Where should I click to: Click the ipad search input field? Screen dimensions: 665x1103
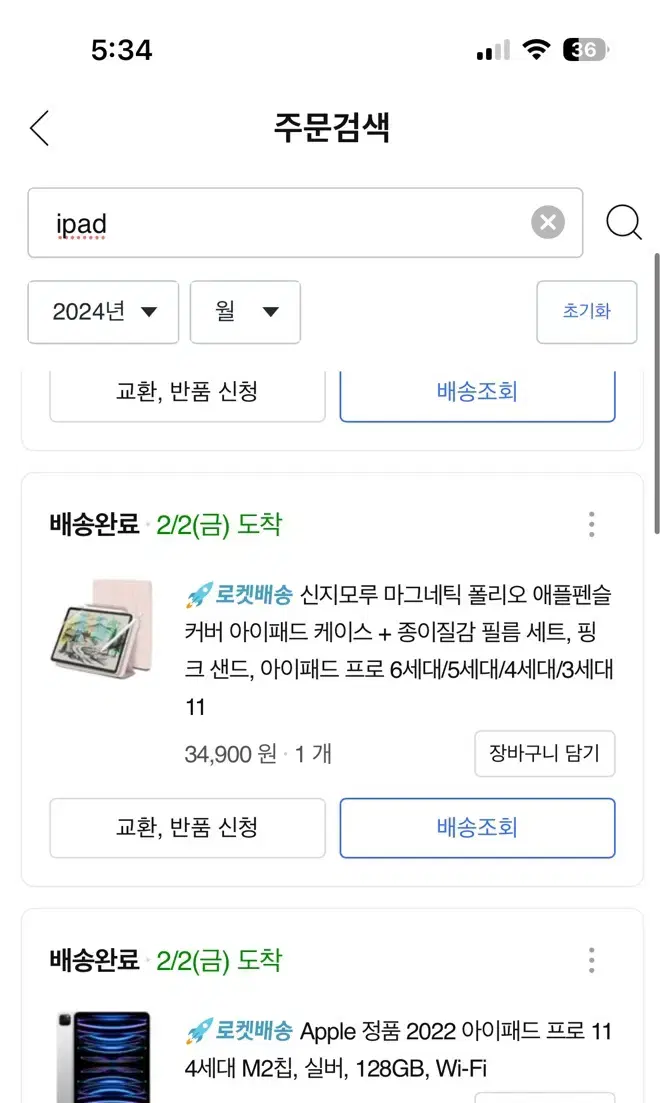click(x=305, y=222)
